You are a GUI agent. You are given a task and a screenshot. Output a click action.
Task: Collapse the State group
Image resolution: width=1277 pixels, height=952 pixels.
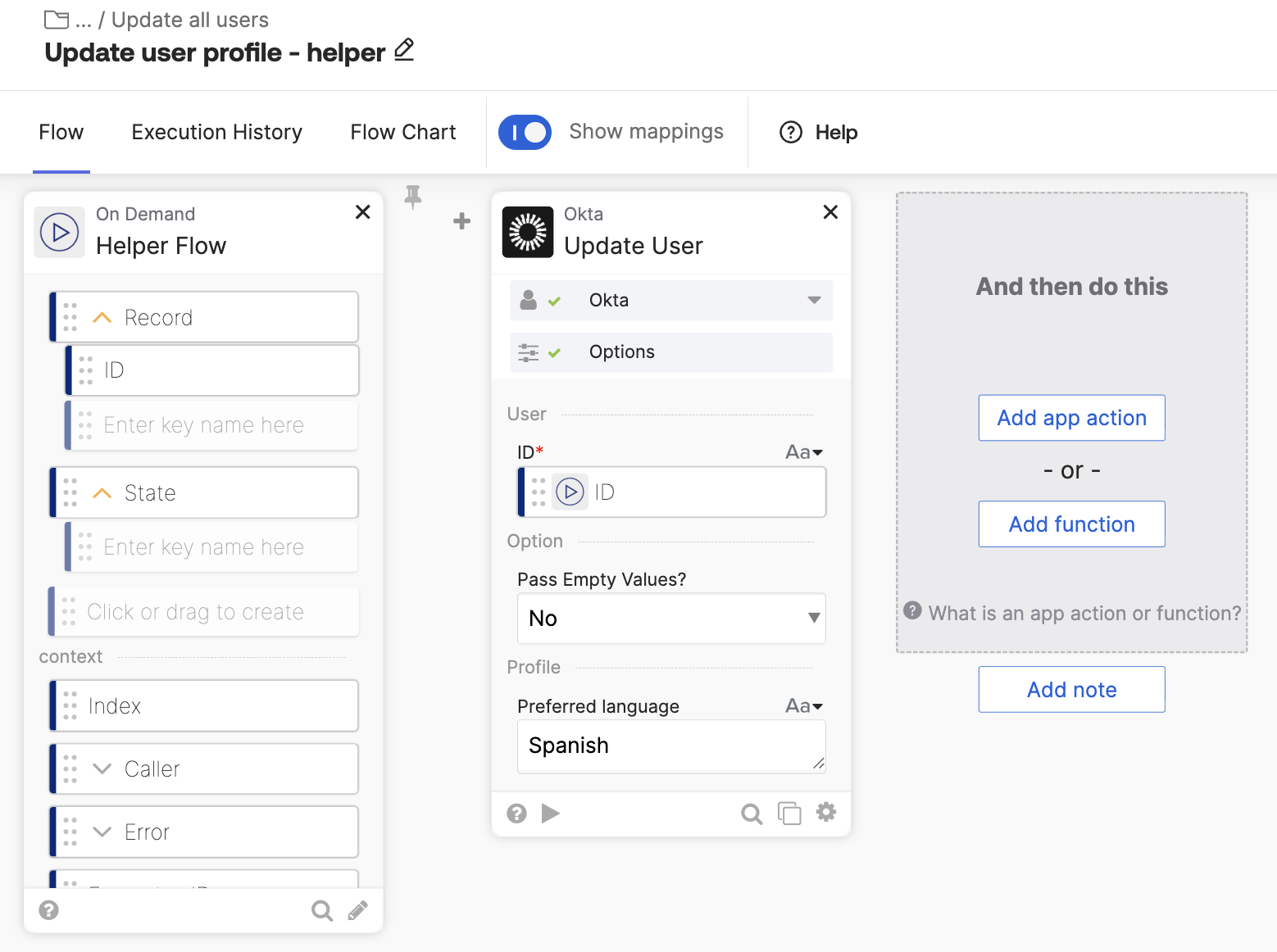click(102, 493)
